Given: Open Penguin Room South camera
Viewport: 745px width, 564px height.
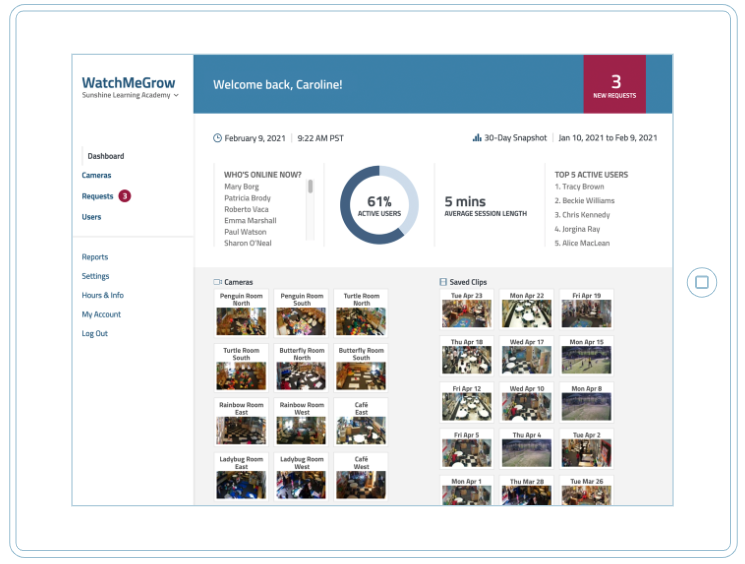Looking at the screenshot, I should point(301,314).
